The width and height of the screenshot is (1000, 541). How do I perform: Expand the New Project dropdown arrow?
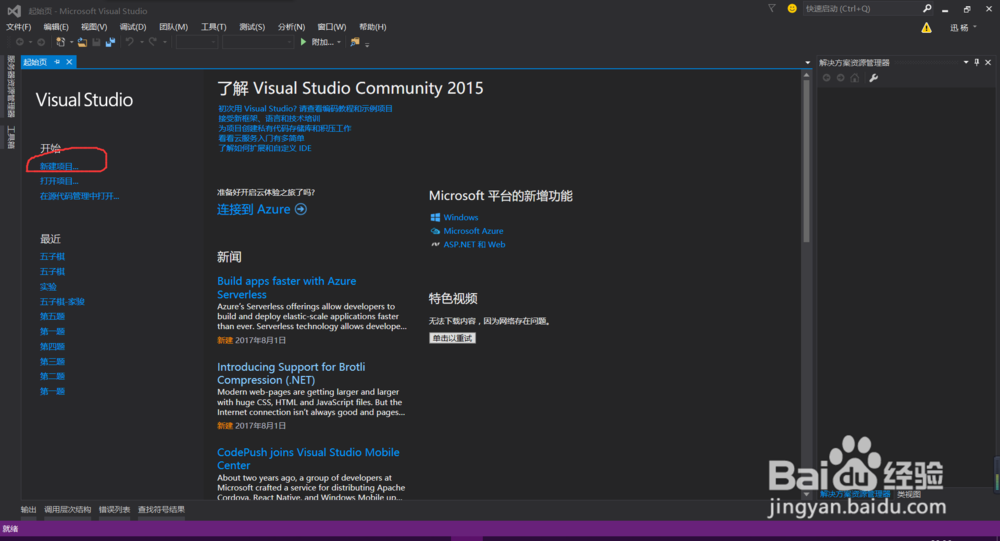(x=71, y=43)
